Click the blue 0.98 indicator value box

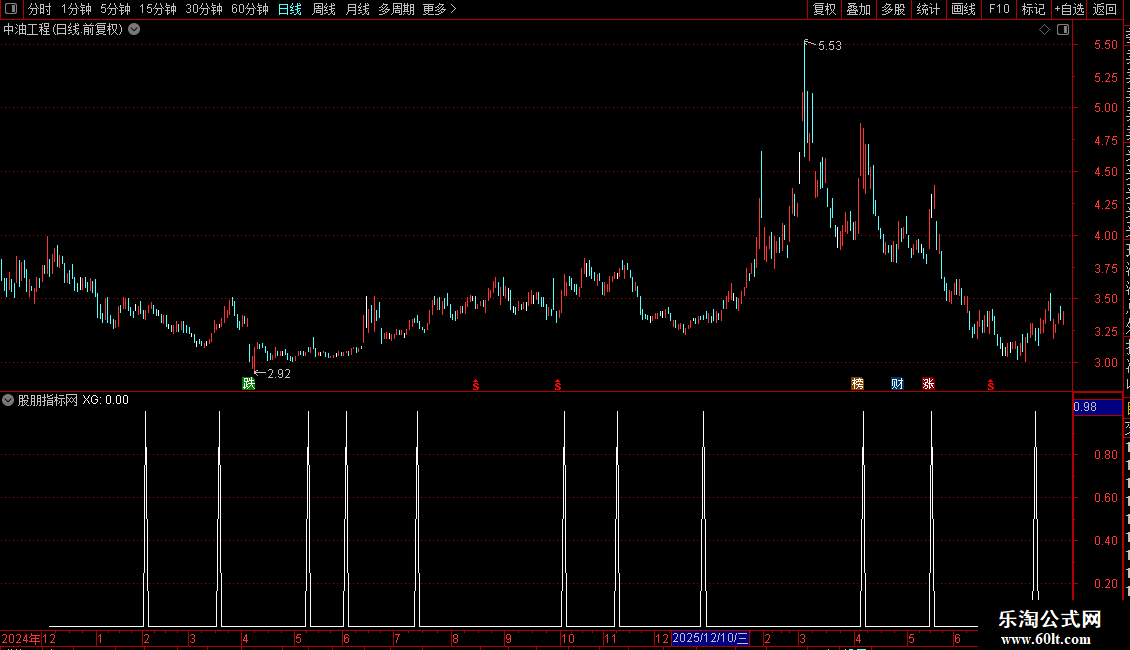(x=1098, y=407)
